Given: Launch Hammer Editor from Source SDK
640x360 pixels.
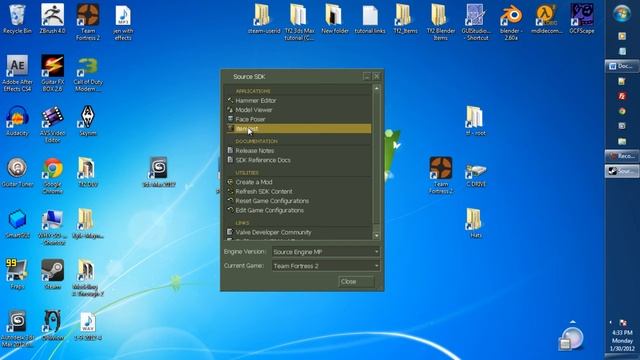Looking at the screenshot, I should [x=299, y=100].
